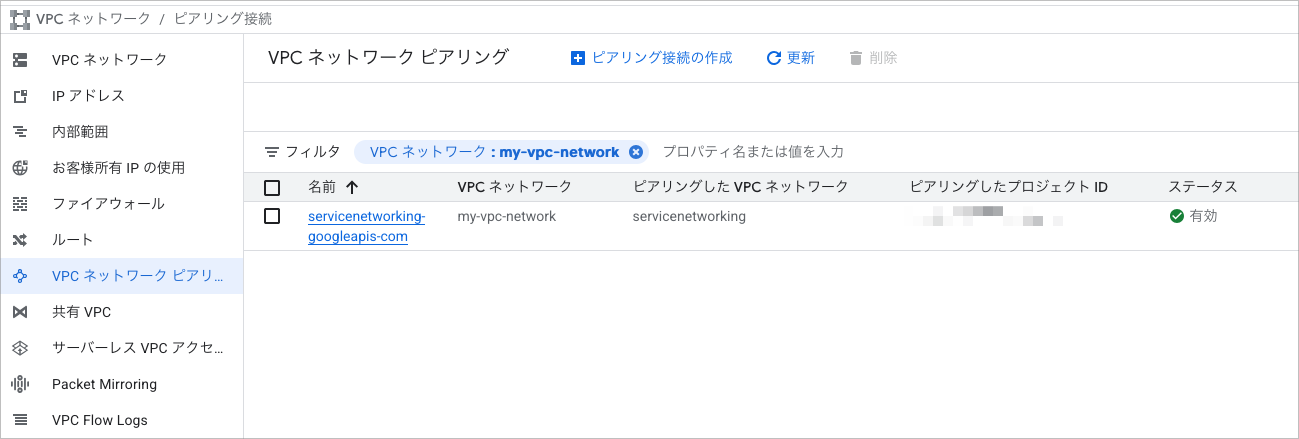Select the servicenetworking-googleapis-com row checkbox

pyautogui.click(x=272, y=216)
